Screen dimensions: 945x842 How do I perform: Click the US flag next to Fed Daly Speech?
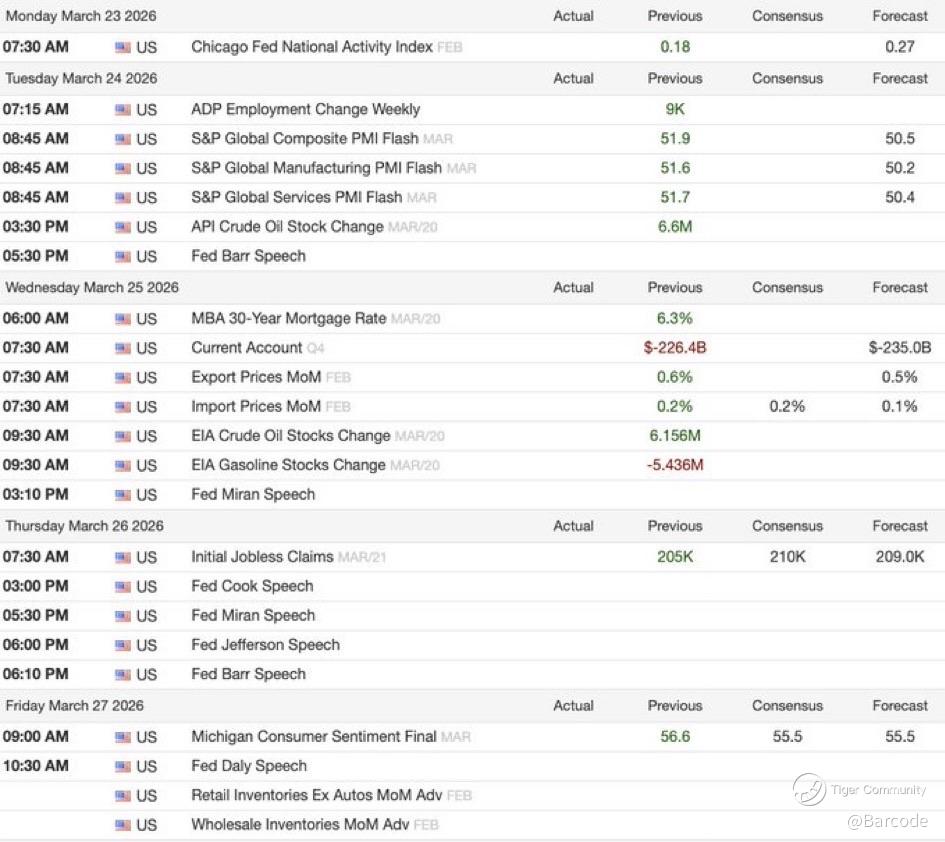click(123, 766)
